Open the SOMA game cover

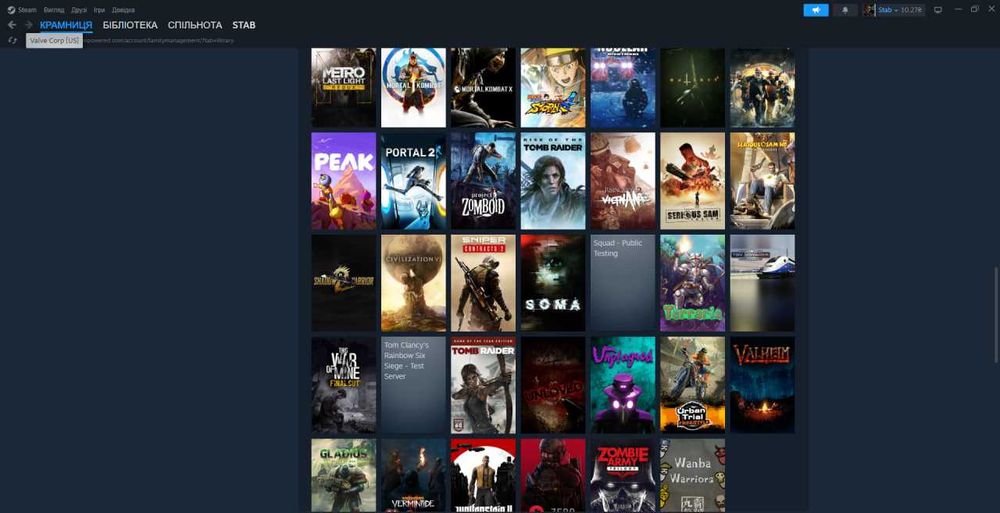553,283
